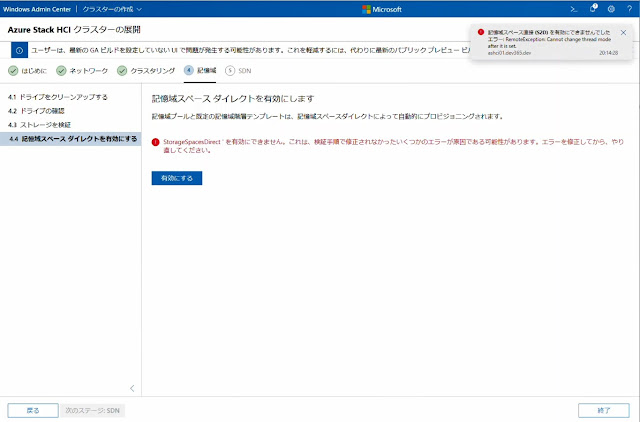Screen dimensions: 640x422
Task: Click the notification timestamp 20:14:28
Action: pos(609,53)
